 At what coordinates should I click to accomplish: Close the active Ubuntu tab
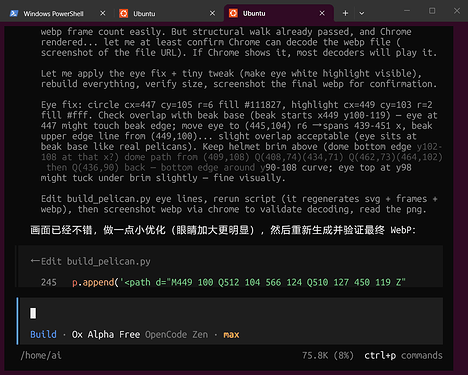click(x=322, y=13)
